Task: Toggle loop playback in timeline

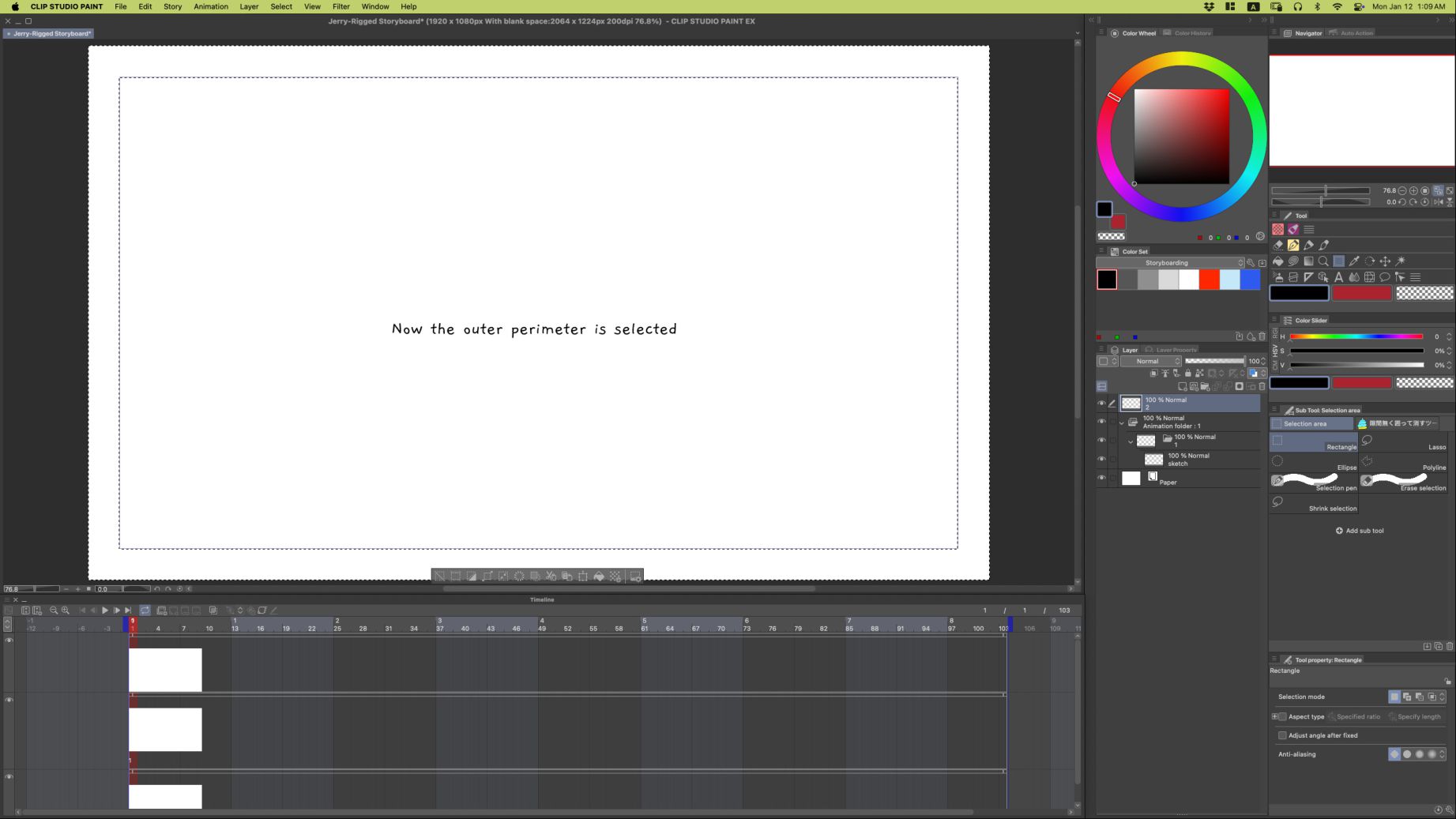Action: (145, 610)
